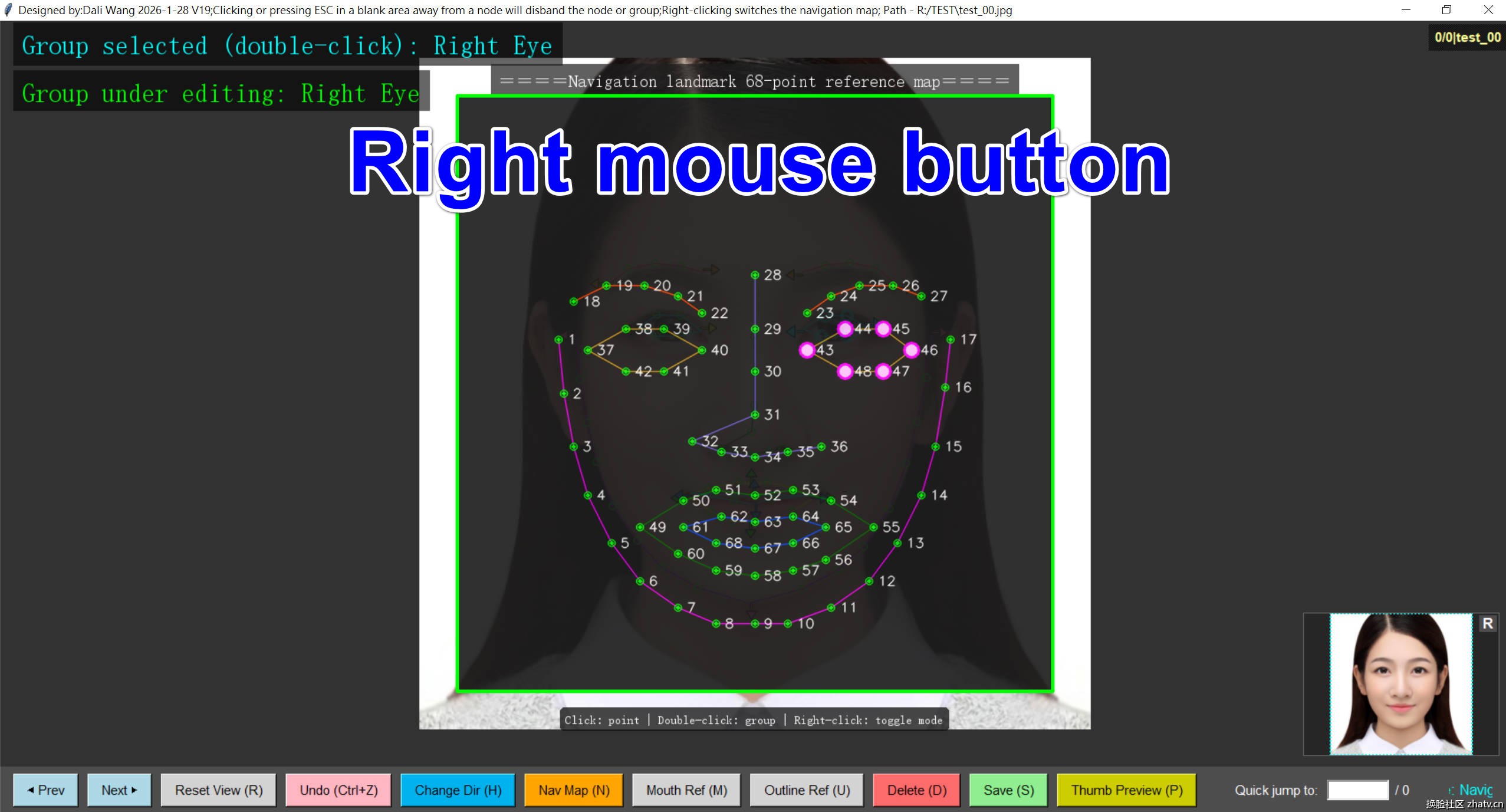Click landmark point 9 on chin
Screen dimensions: 1506x812
[755, 624]
